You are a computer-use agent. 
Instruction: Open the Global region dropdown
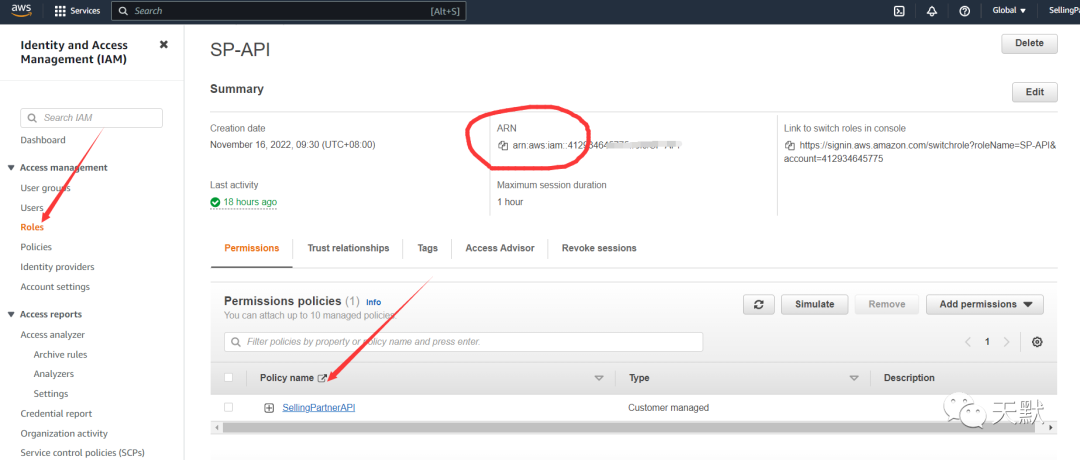coord(1009,11)
